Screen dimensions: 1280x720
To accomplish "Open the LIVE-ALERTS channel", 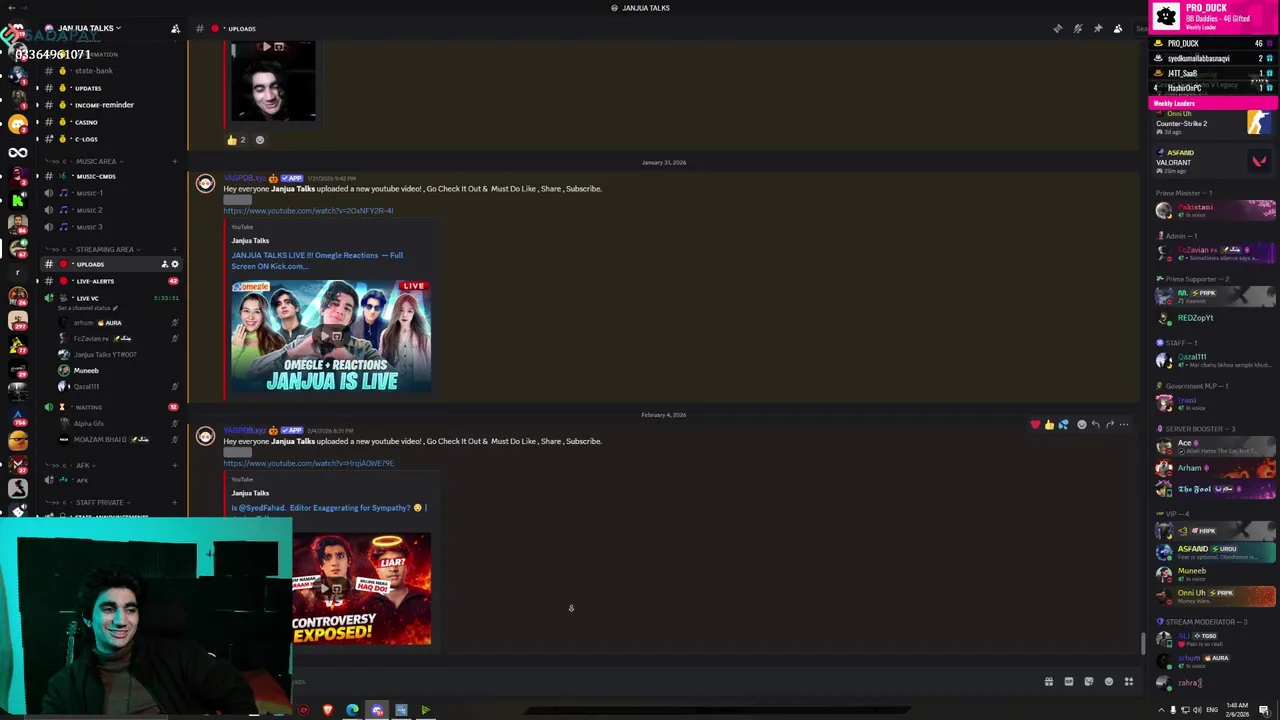I will [95, 281].
